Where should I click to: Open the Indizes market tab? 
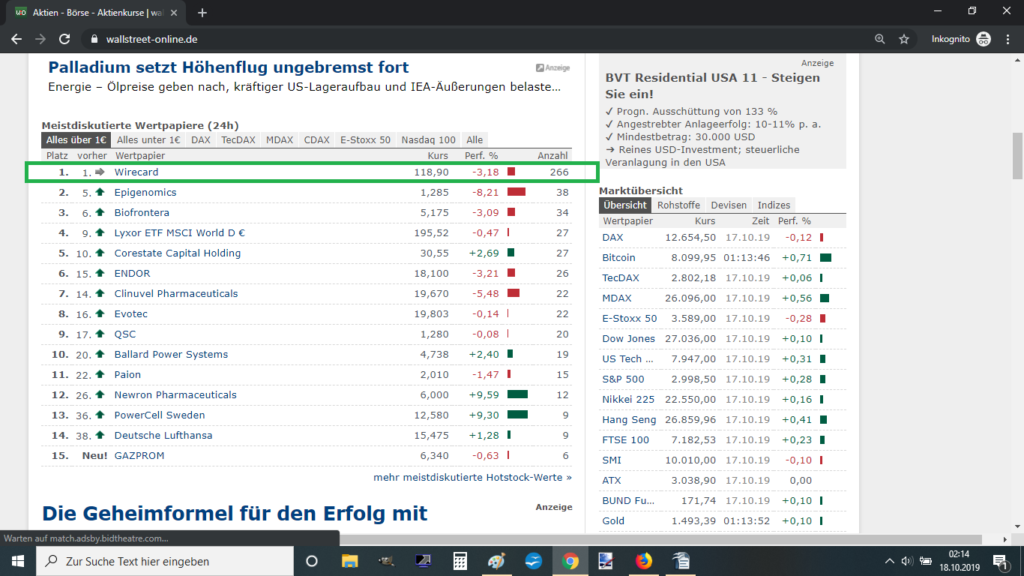point(774,205)
